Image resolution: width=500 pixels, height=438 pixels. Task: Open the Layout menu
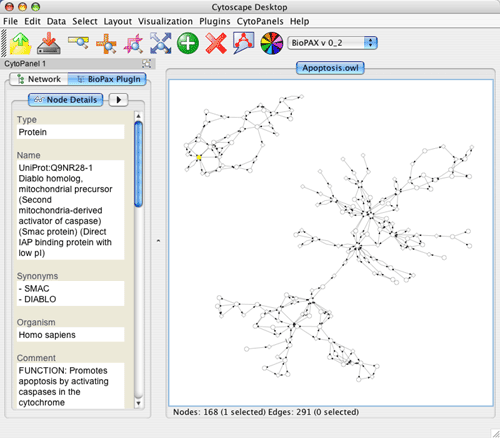click(x=118, y=21)
